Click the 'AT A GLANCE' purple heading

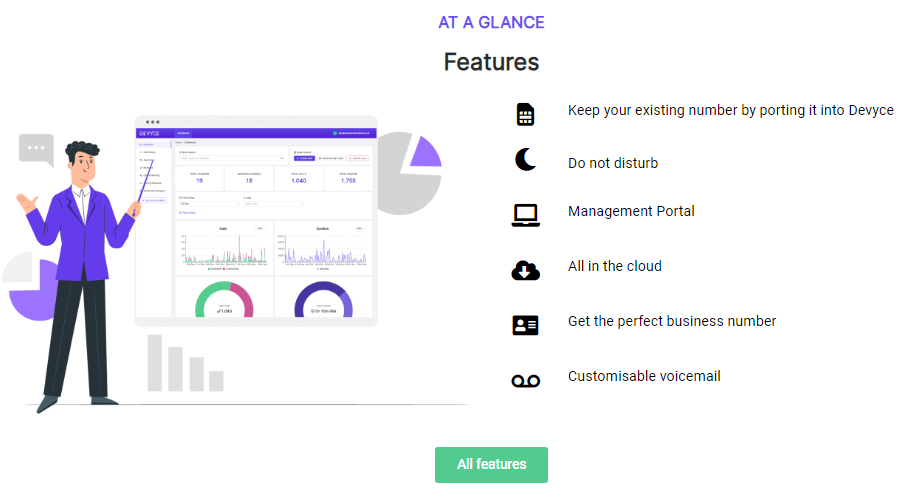coord(491,23)
